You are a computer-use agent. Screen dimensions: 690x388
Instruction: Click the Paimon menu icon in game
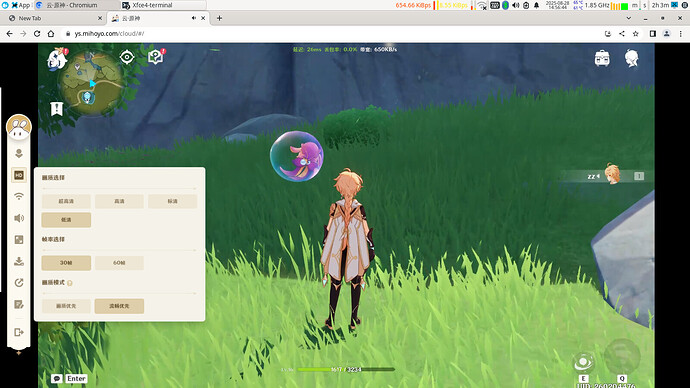(57, 59)
